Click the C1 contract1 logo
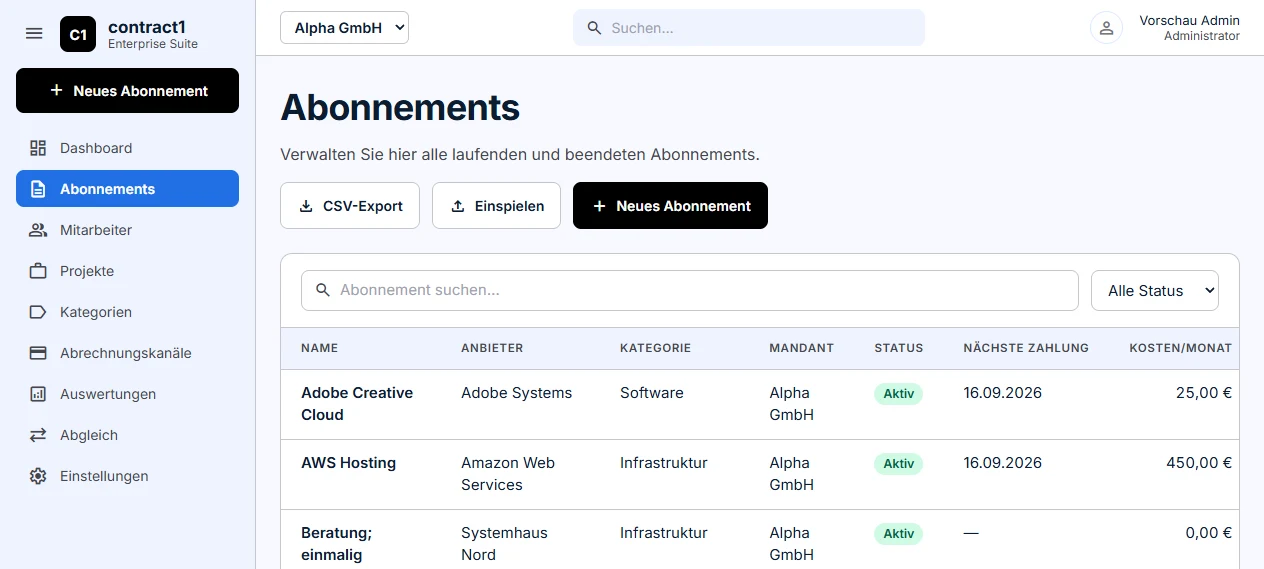The image size is (1264, 569). click(x=78, y=34)
